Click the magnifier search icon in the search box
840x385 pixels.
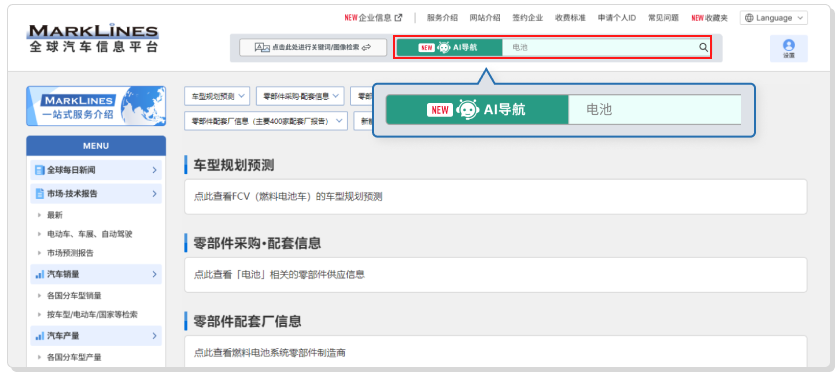point(703,47)
